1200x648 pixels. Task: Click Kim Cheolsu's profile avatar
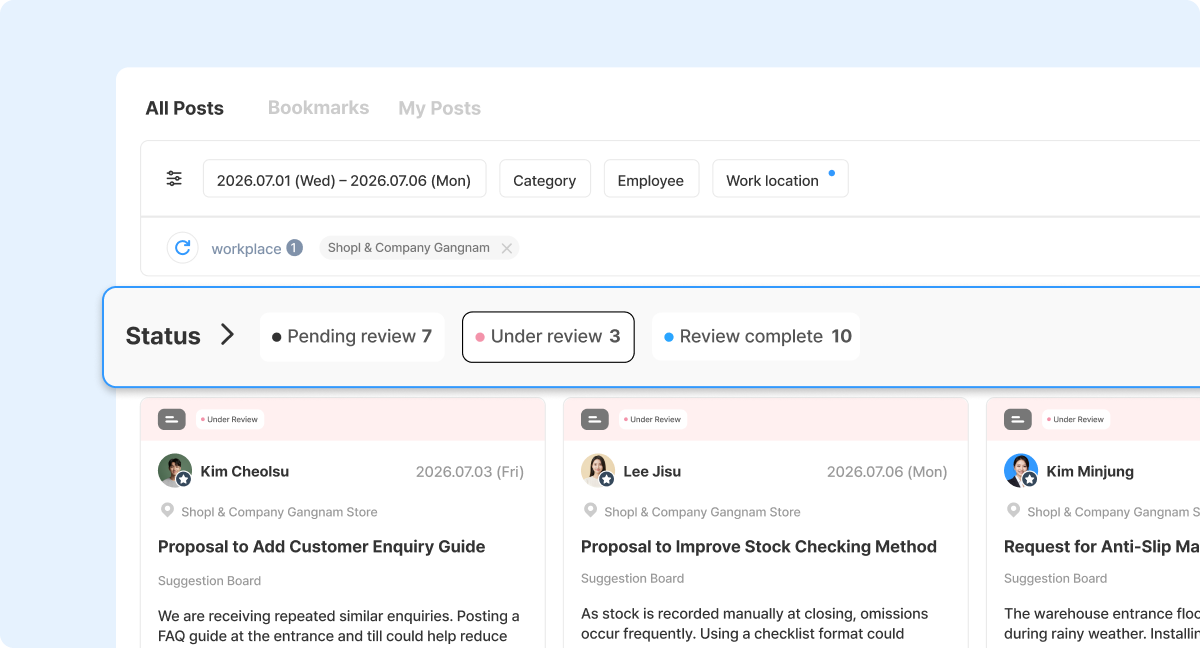pyautogui.click(x=175, y=471)
